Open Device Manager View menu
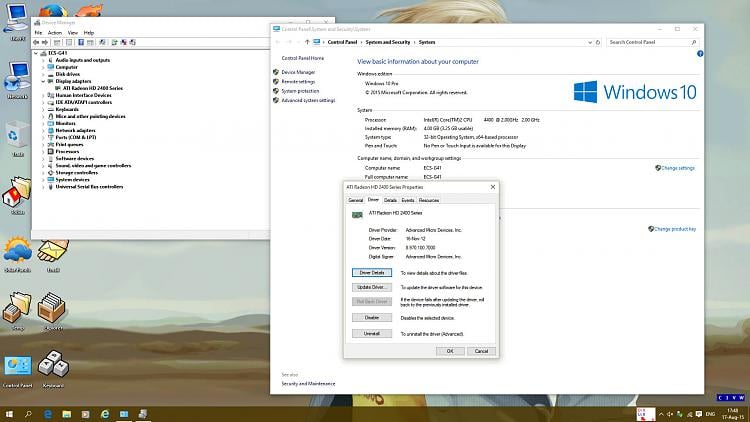This screenshot has height=422, width=750. 73,33
